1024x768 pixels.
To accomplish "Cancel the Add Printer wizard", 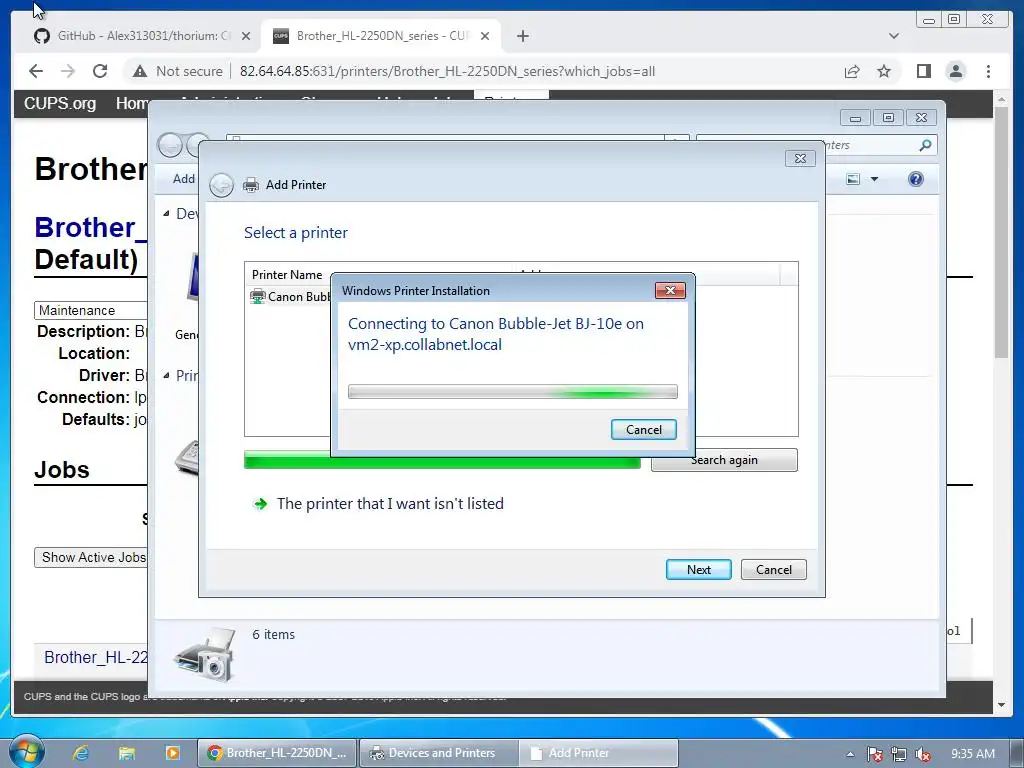I will pyautogui.click(x=773, y=569).
